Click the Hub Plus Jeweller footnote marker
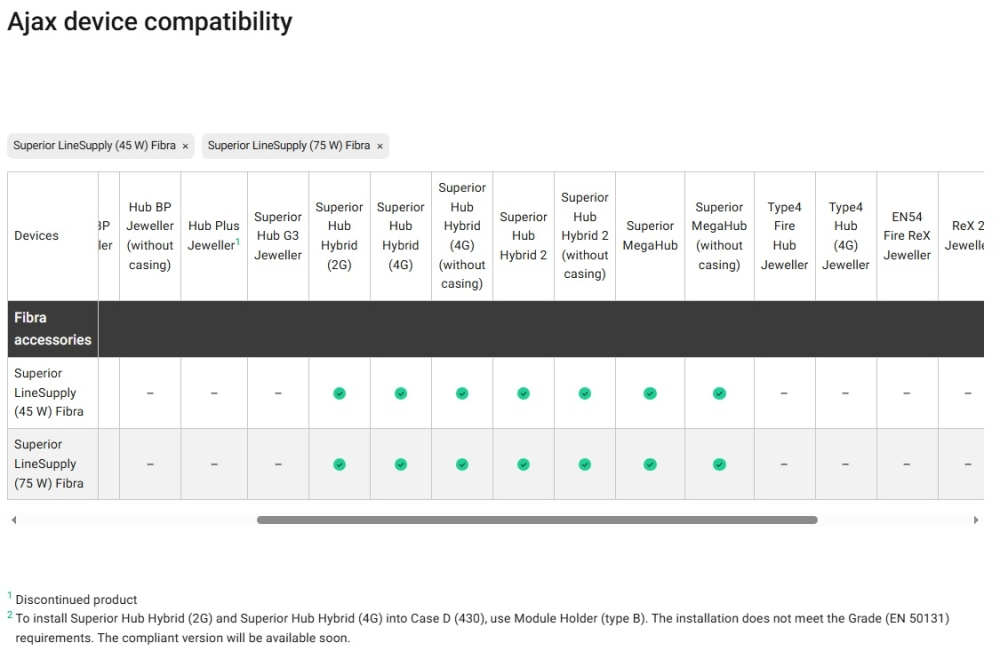Viewport: 1000px width, 659px height. (238, 241)
